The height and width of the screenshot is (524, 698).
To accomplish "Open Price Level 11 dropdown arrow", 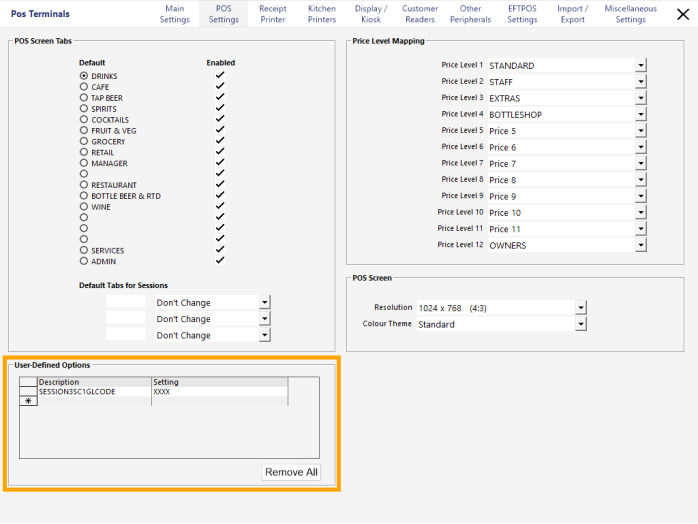I will pyautogui.click(x=641, y=229).
